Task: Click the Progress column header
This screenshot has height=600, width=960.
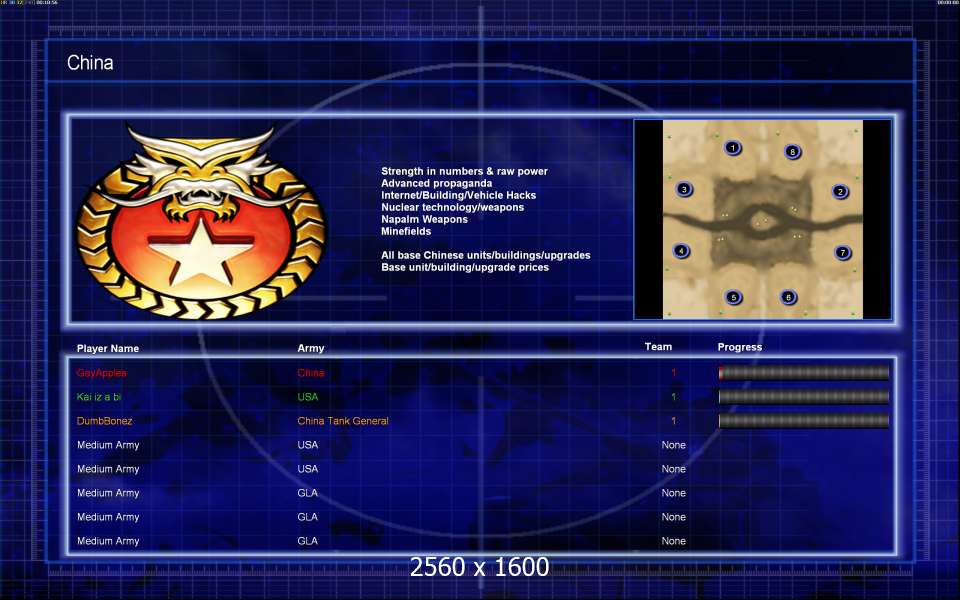Action: point(740,347)
